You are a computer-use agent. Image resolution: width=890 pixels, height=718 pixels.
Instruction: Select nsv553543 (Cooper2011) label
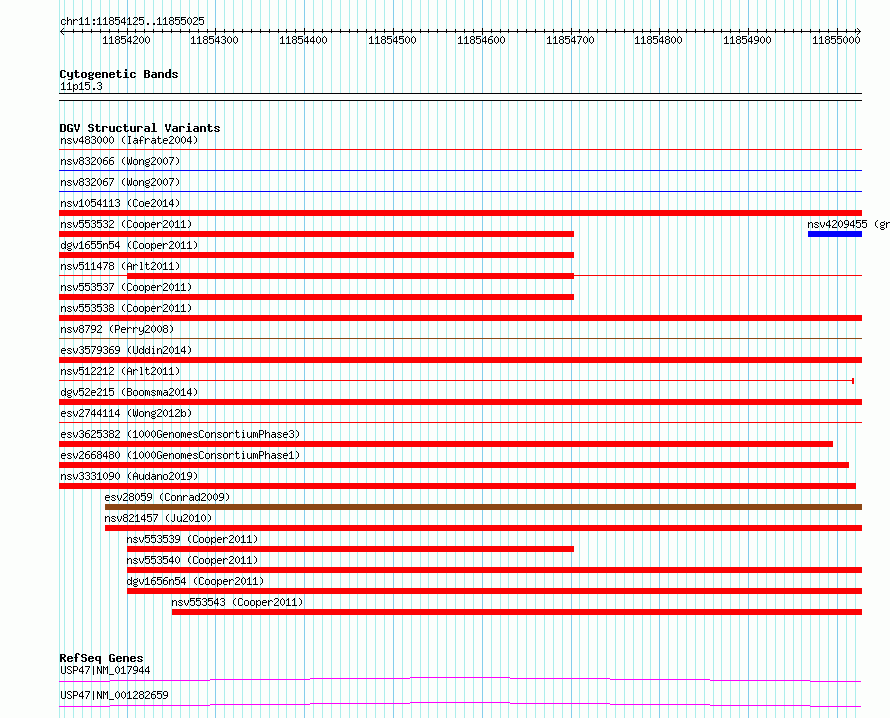(237, 602)
